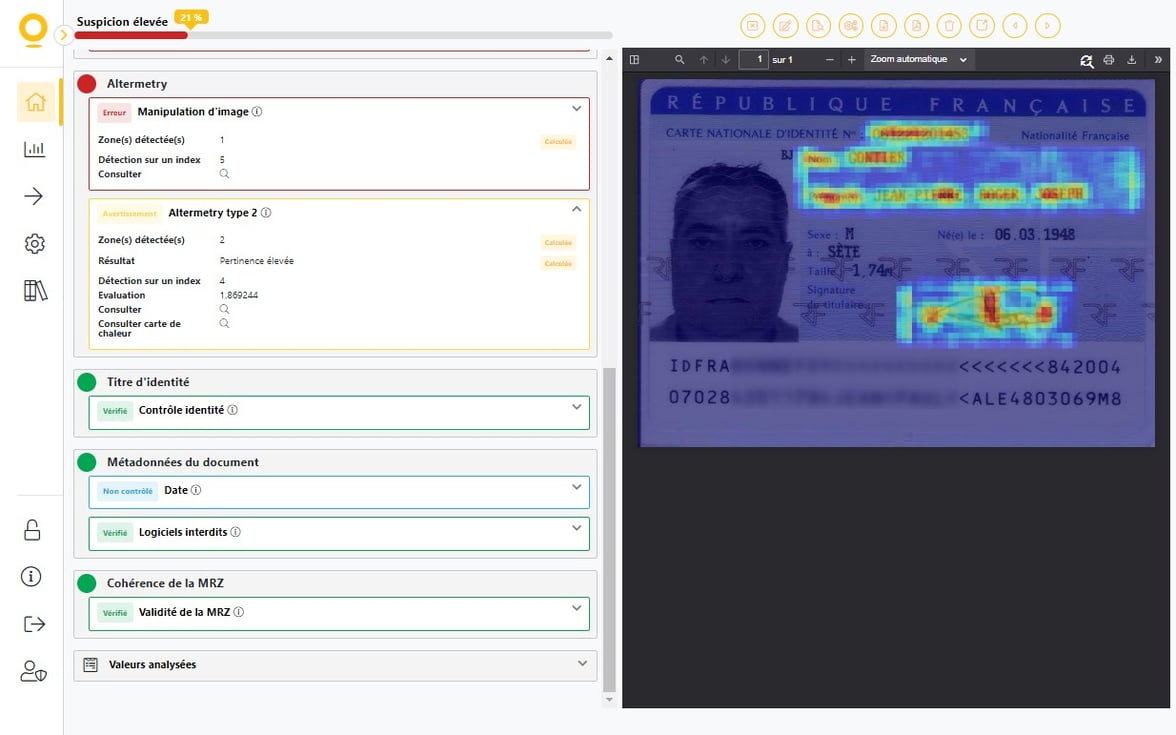Open the library books icon in sidebar
The height and width of the screenshot is (735, 1176).
(35, 291)
